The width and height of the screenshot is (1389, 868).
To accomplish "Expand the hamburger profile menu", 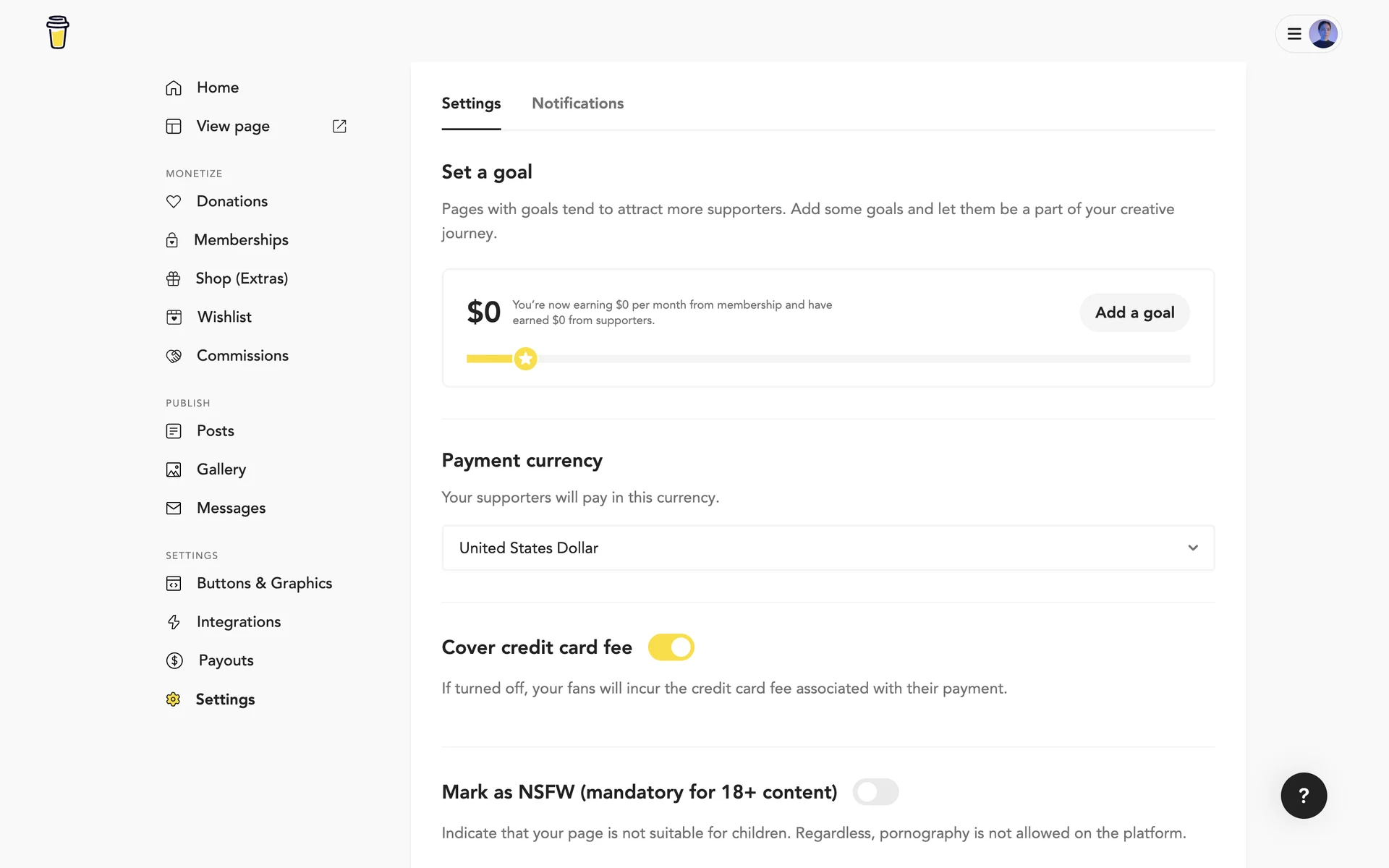I will click(x=1294, y=34).
